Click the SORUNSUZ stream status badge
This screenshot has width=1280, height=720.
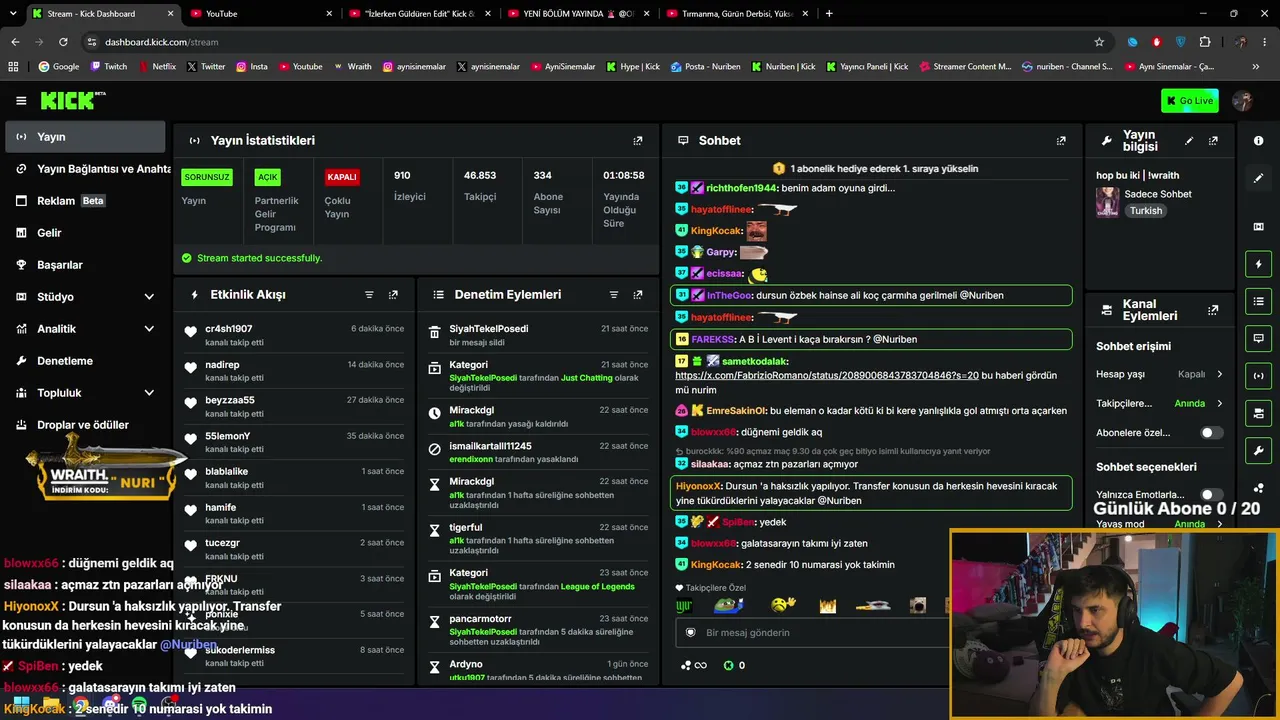pos(207,177)
